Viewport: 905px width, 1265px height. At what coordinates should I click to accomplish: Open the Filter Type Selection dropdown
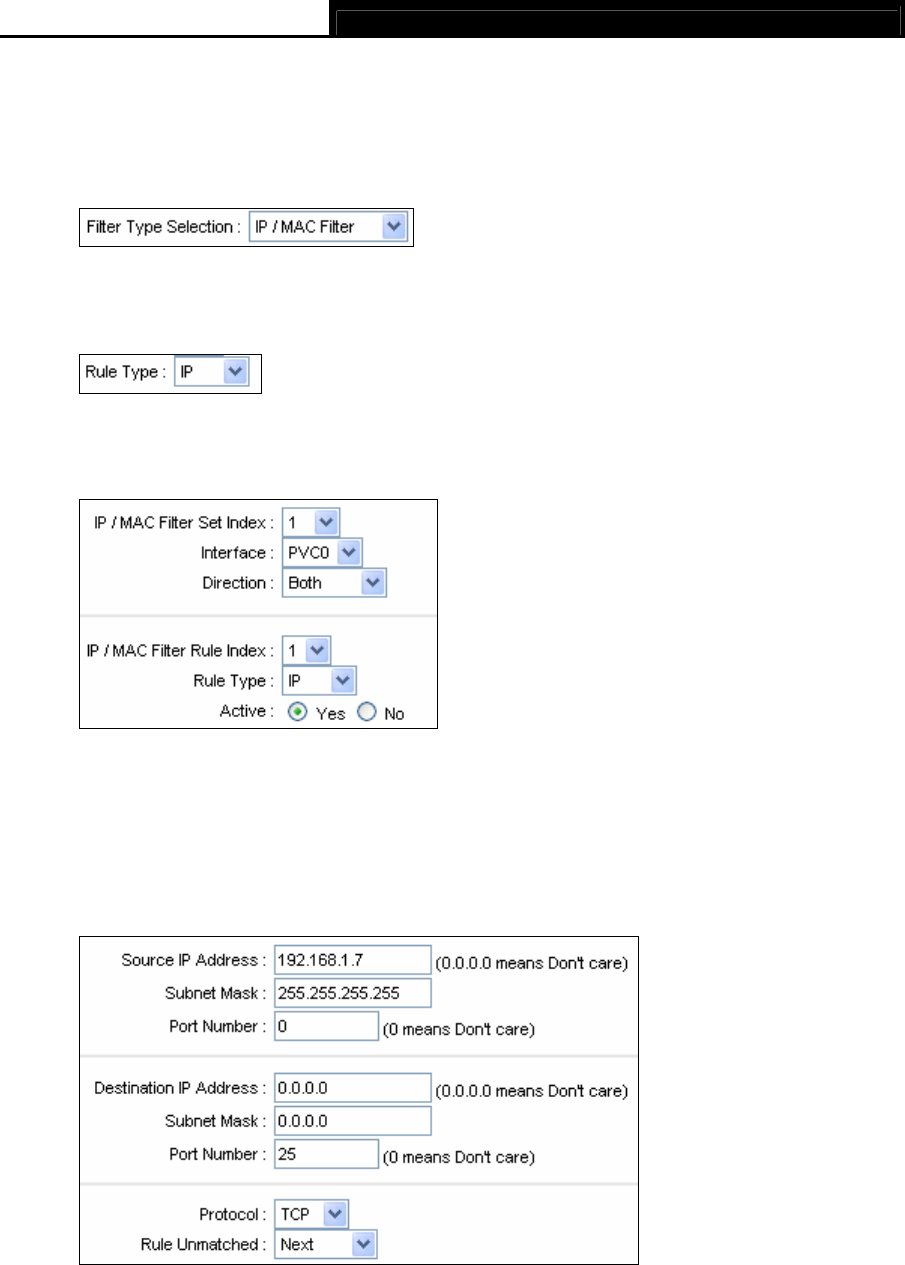(327, 228)
